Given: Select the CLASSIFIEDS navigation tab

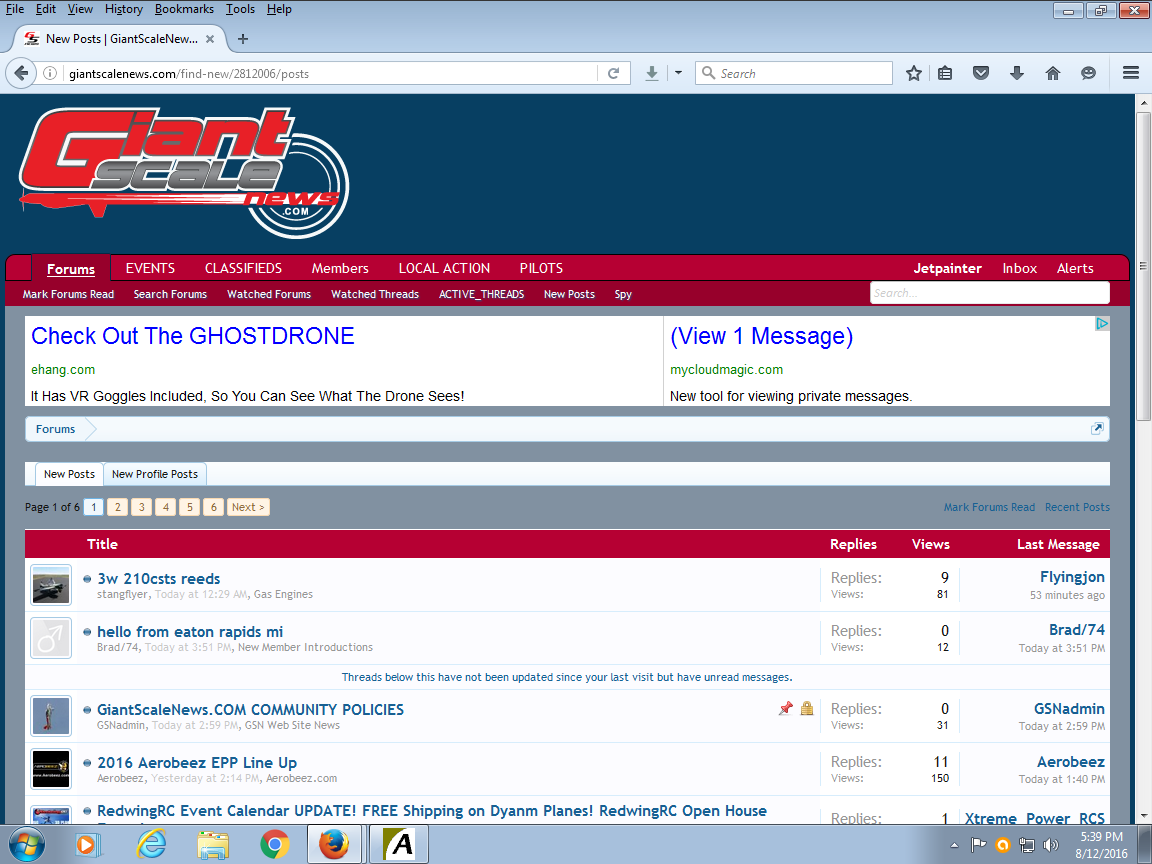Looking at the screenshot, I should click(x=243, y=268).
